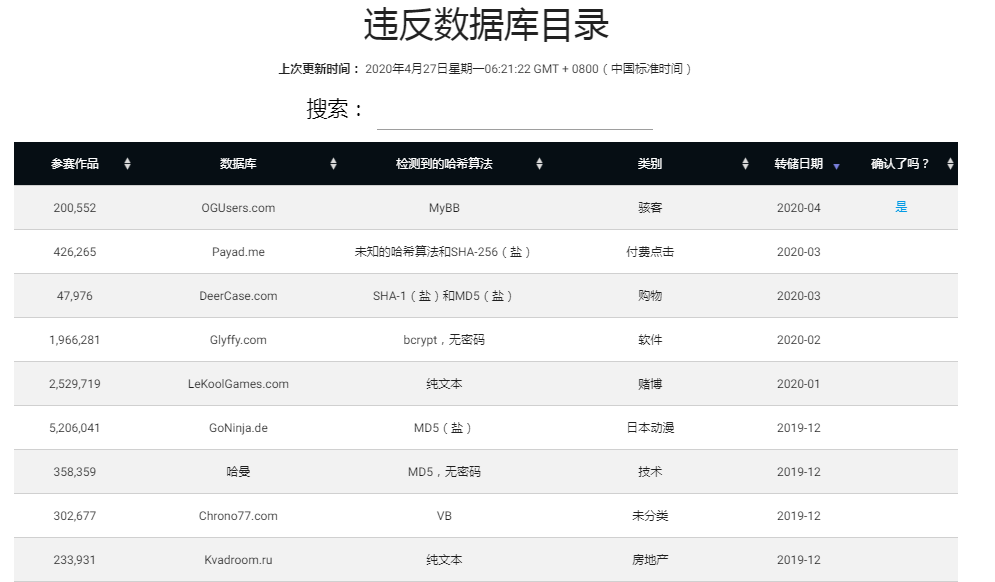Image resolution: width=995 pixels, height=582 pixels.
Task: Click 纯文本 in the LeKoolGames.com row
Action: pos(444,384)
